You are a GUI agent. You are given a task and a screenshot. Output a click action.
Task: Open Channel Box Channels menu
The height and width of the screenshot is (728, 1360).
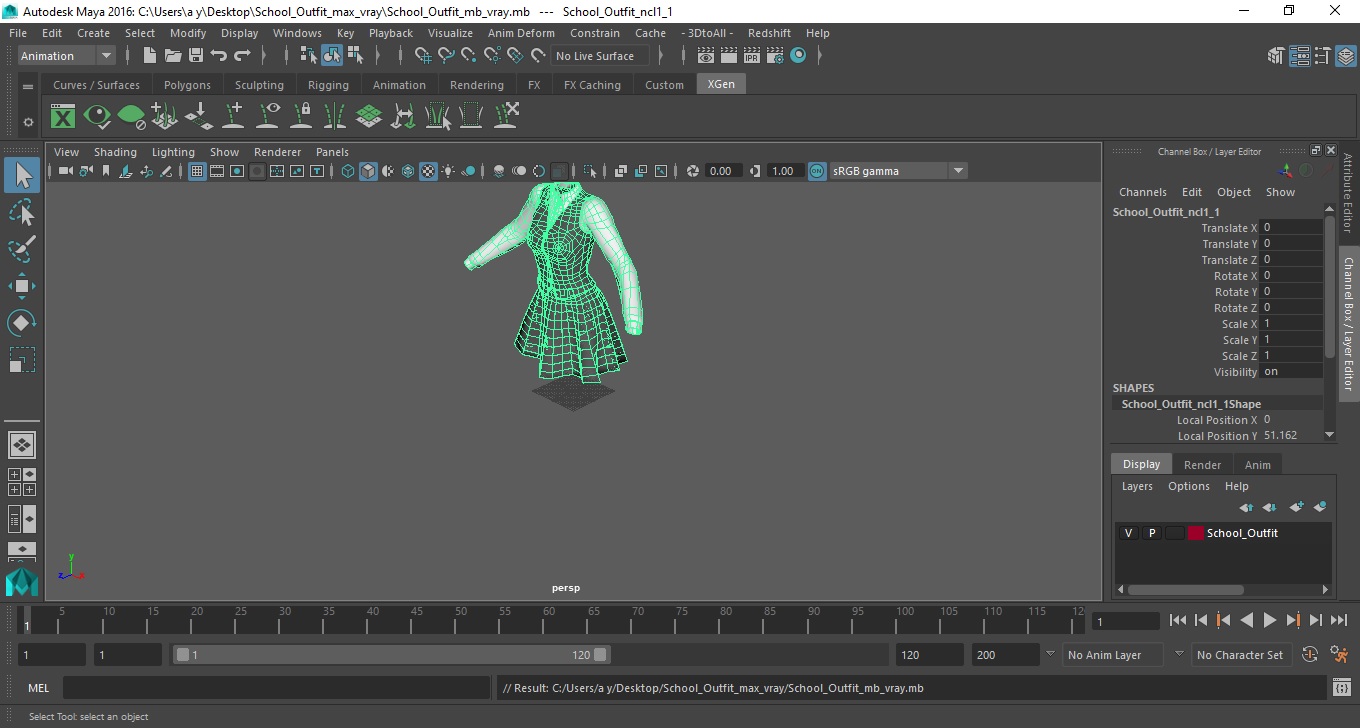click(x=1143, y=192)
